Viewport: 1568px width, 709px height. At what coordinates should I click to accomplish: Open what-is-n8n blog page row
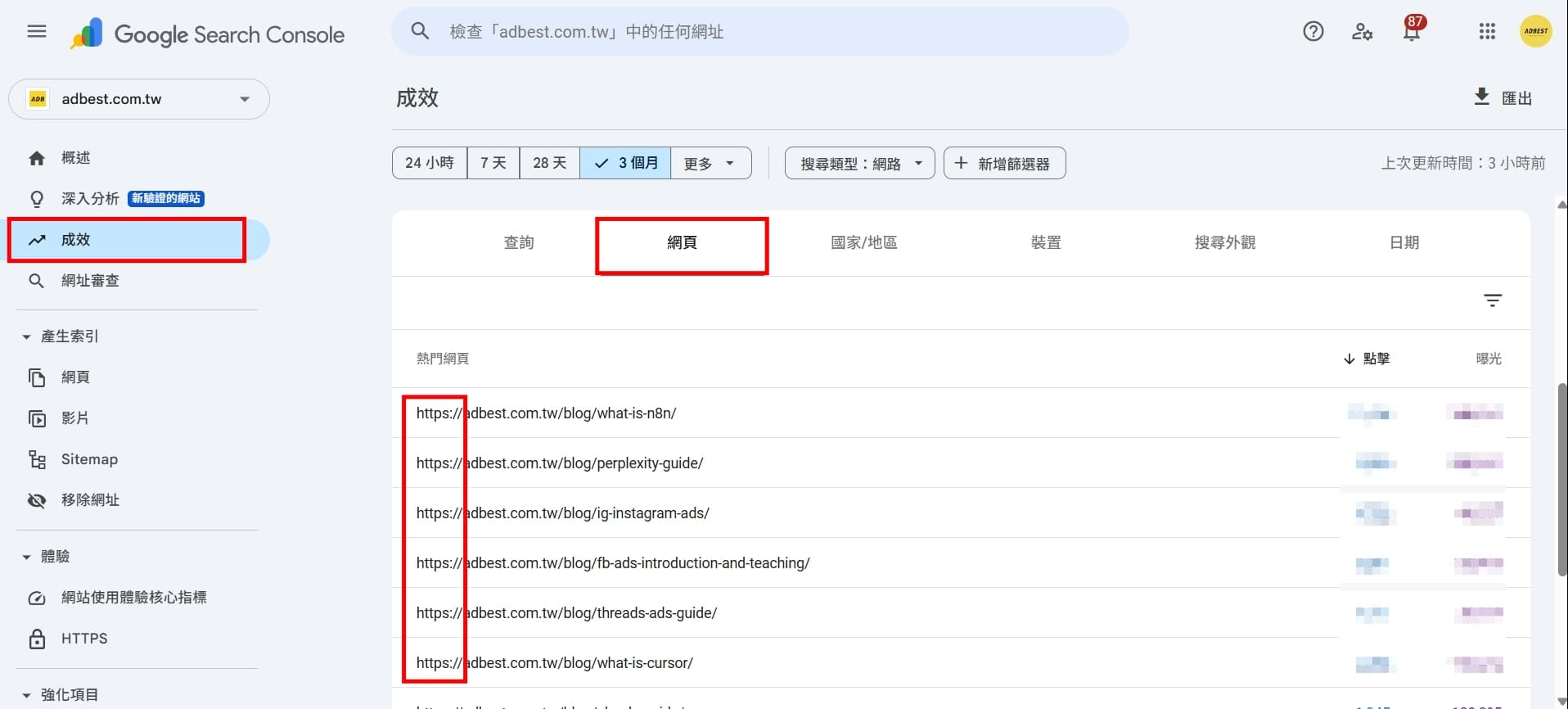[x=961, y=413]
